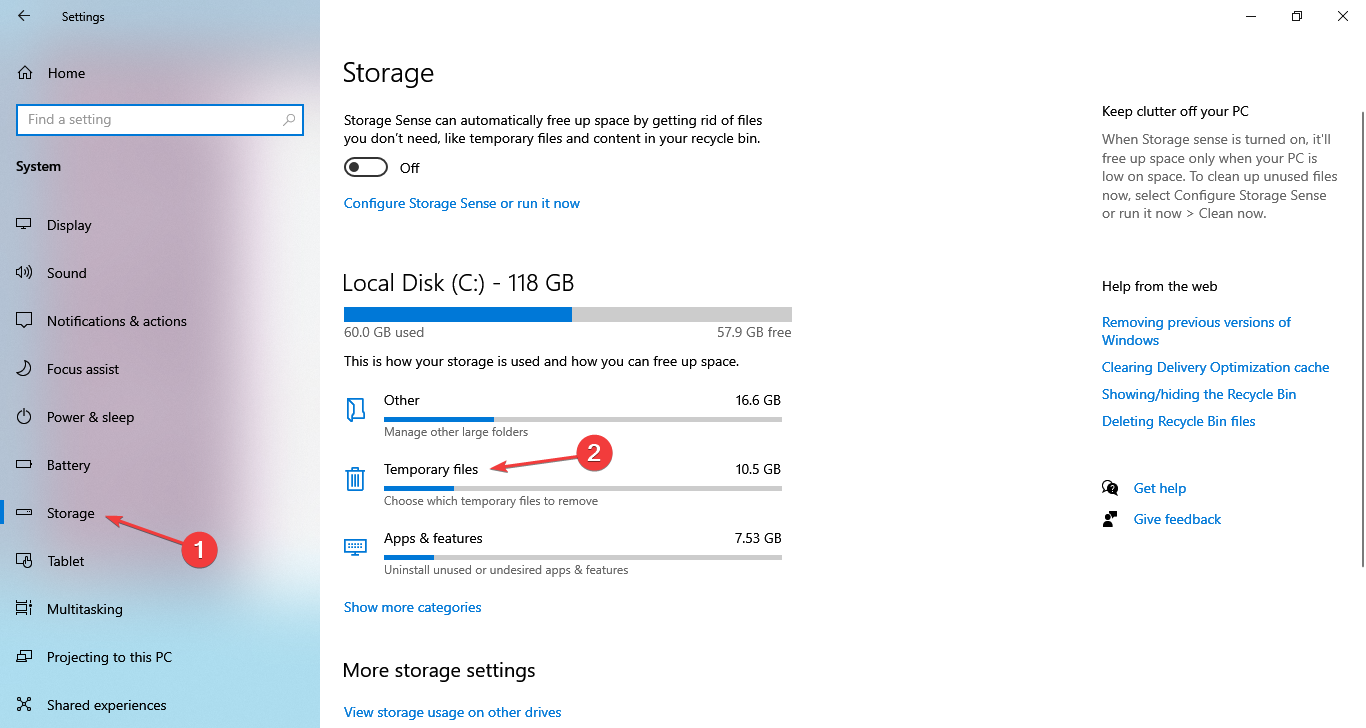
Task: Open Temporary files category details
Action: tap(431, 469)
